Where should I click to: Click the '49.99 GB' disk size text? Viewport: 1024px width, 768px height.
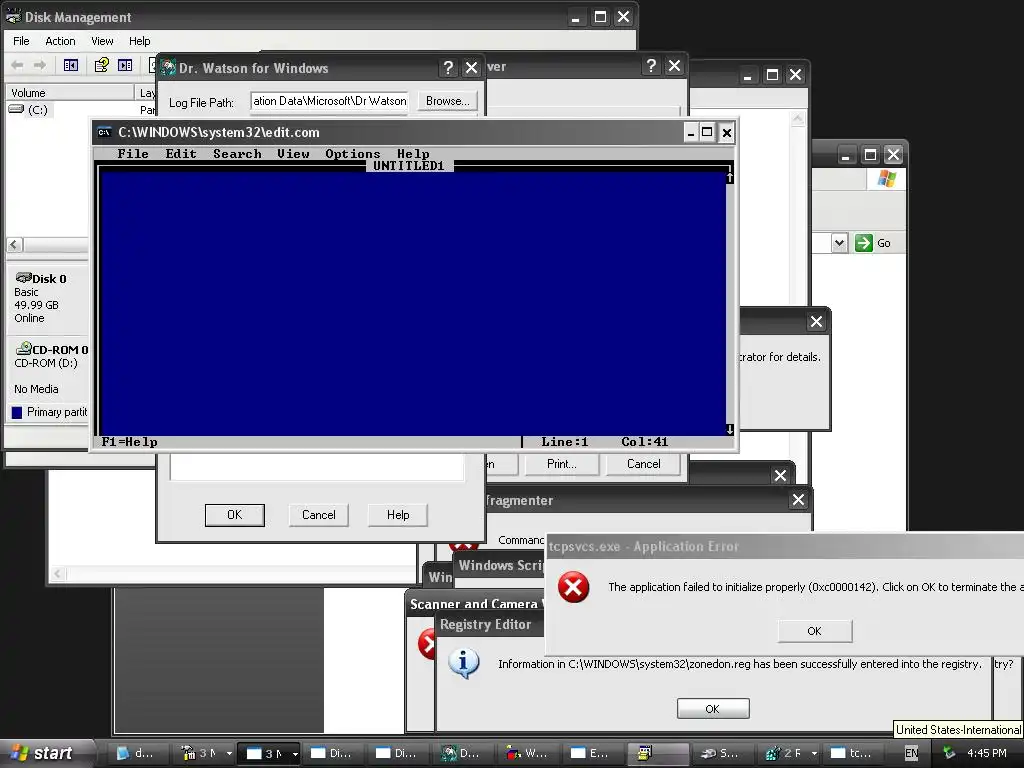[x=37, y=305]
